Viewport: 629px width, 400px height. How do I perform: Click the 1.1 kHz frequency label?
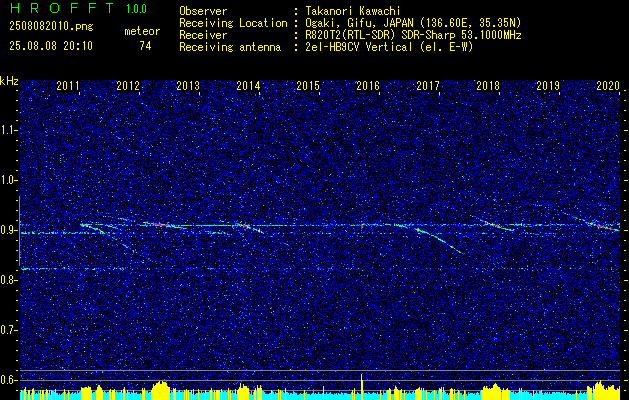click(8, 130)
